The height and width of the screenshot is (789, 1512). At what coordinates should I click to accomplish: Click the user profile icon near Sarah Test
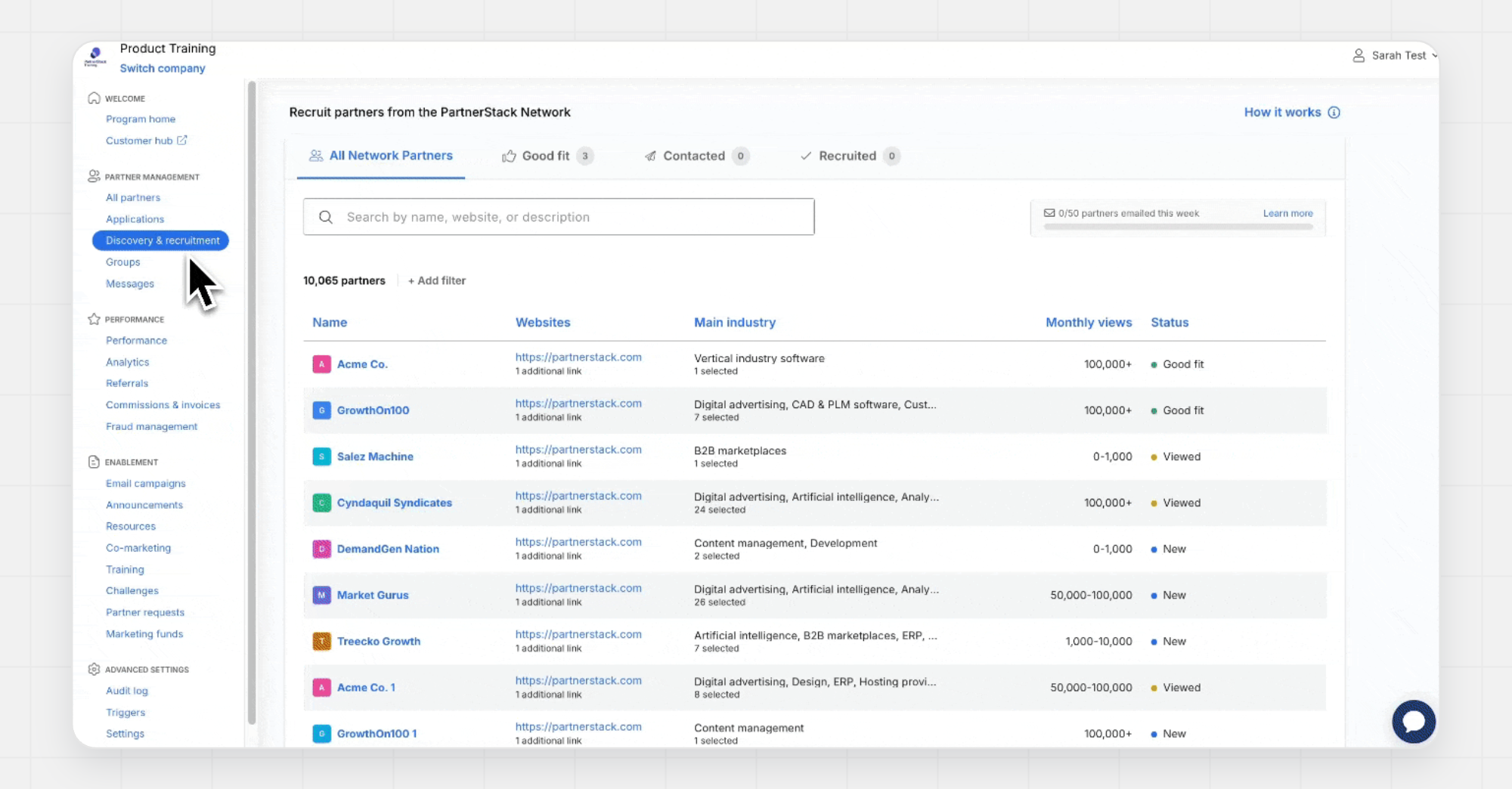1359,55
